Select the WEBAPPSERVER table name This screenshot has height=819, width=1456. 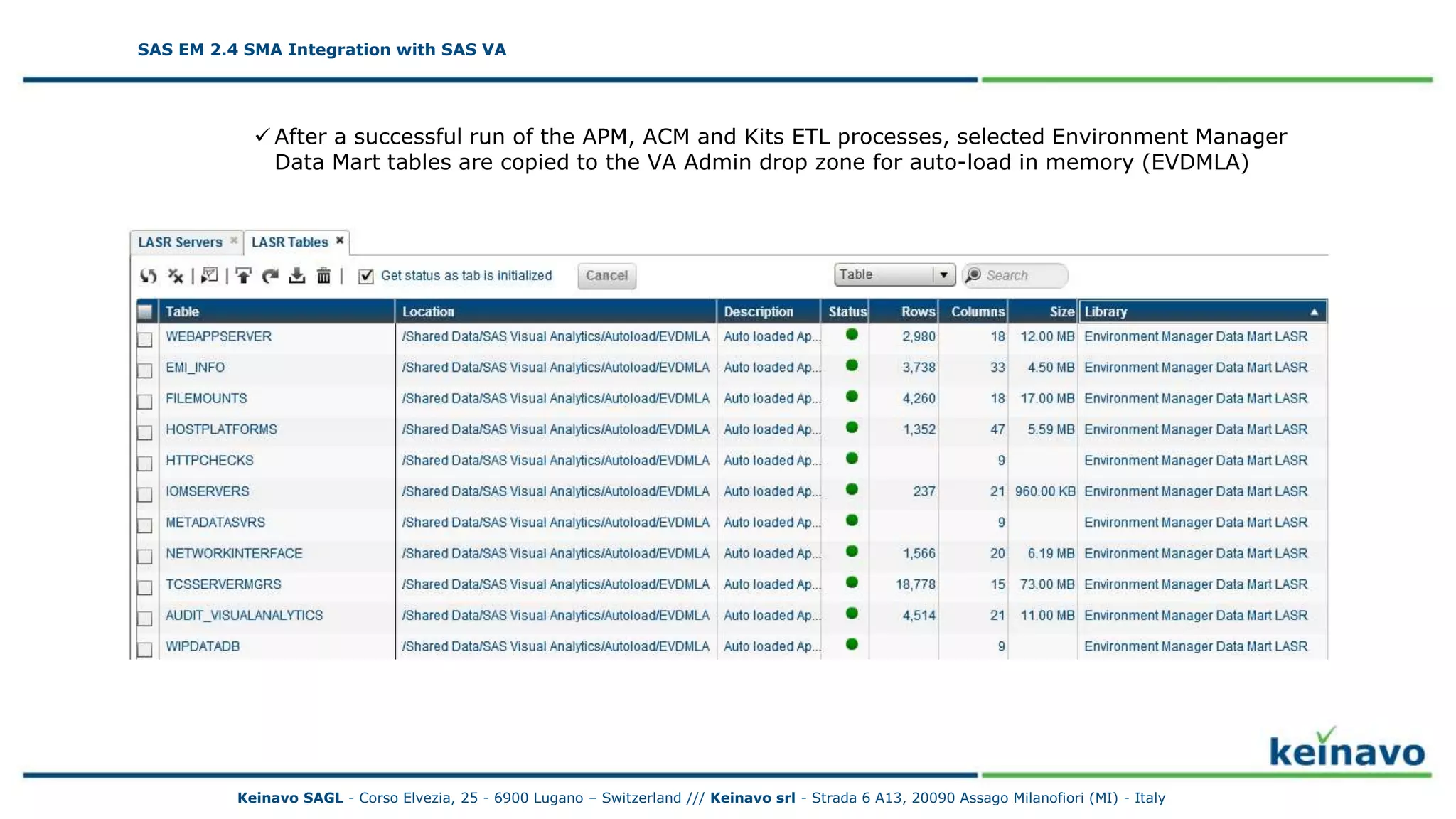tap(219, 336)
